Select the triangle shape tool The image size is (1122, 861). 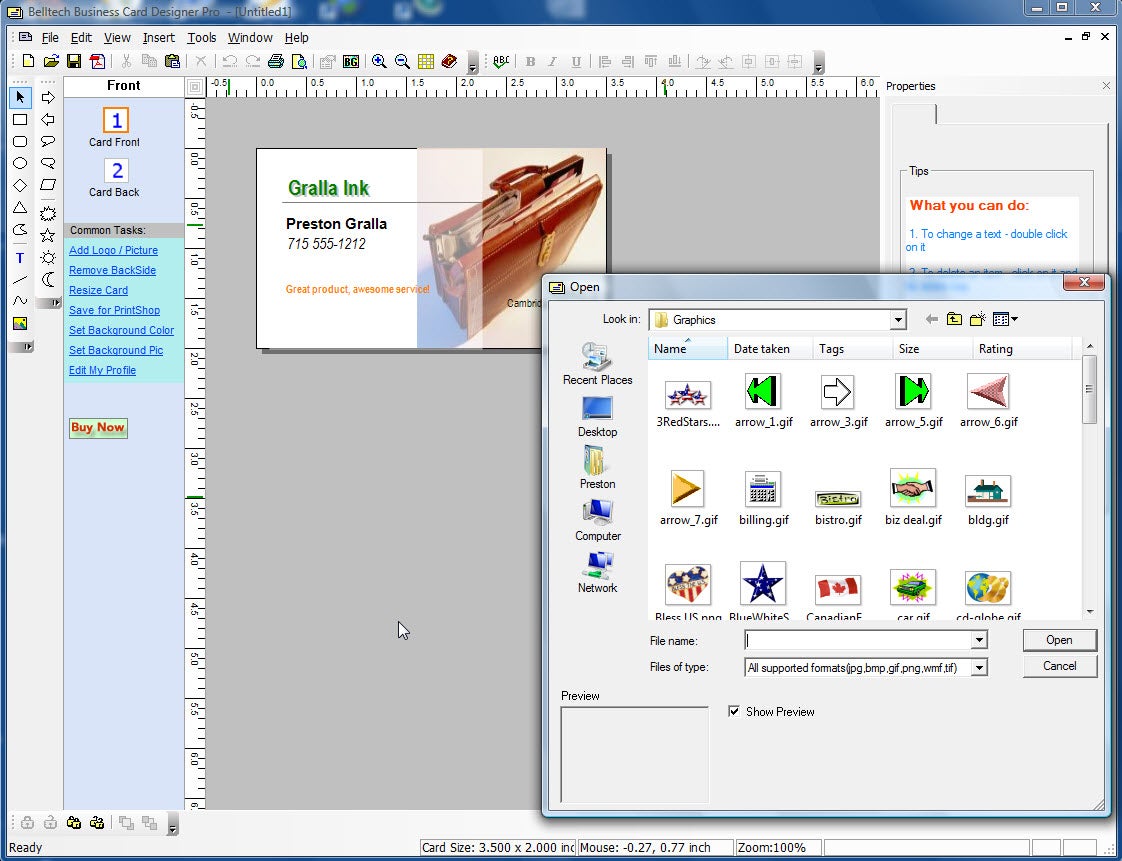tap(20, 208)
